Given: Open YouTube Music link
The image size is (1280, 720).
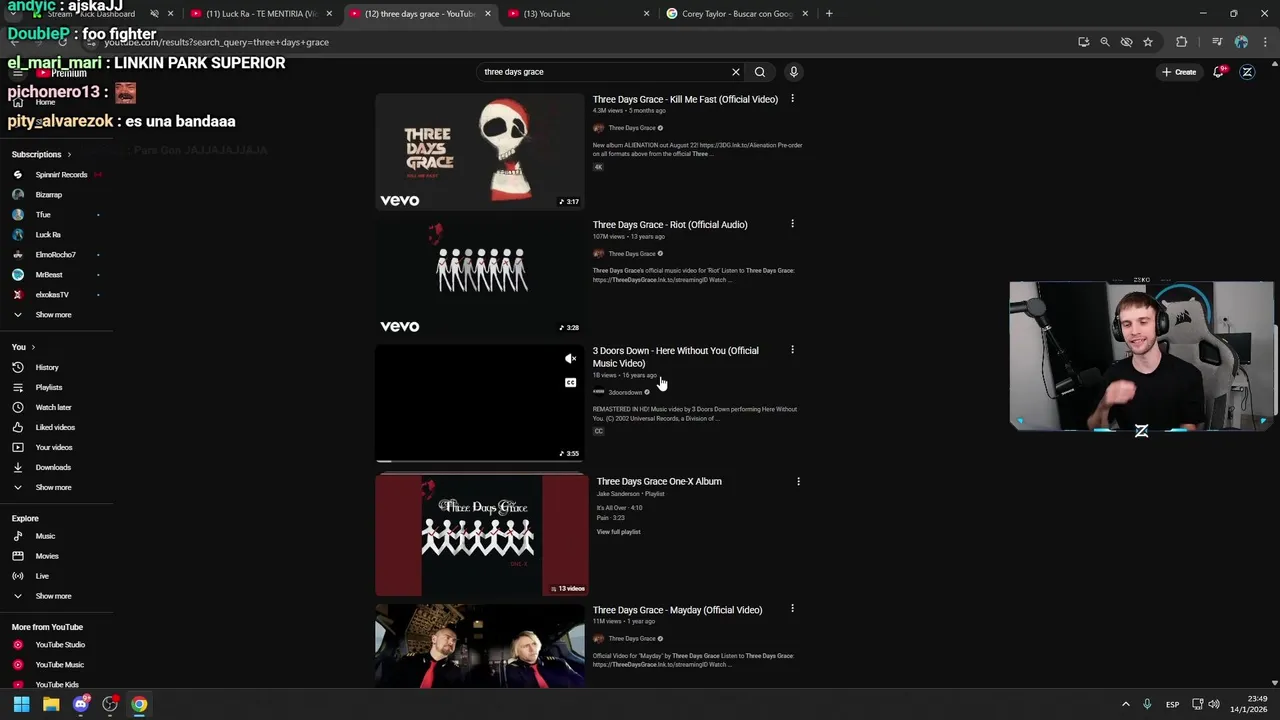Looking at the screenshot, I should (55, 665).
